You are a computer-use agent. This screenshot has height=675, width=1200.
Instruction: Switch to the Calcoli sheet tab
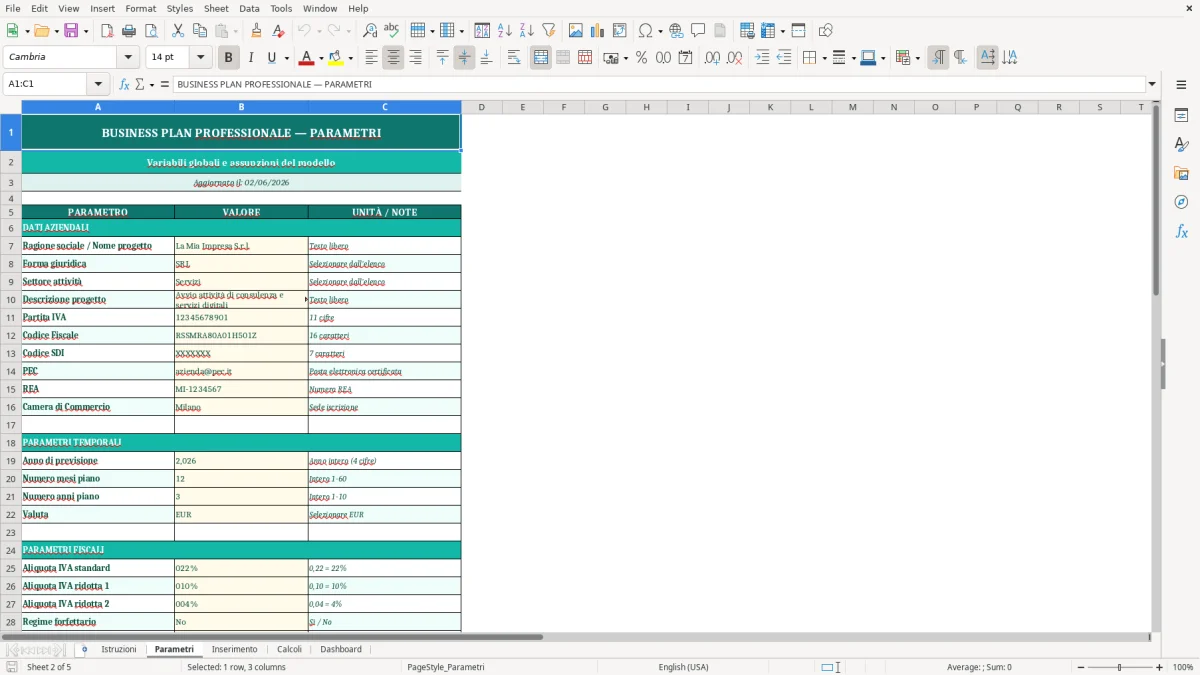click(x=289, y=649)
